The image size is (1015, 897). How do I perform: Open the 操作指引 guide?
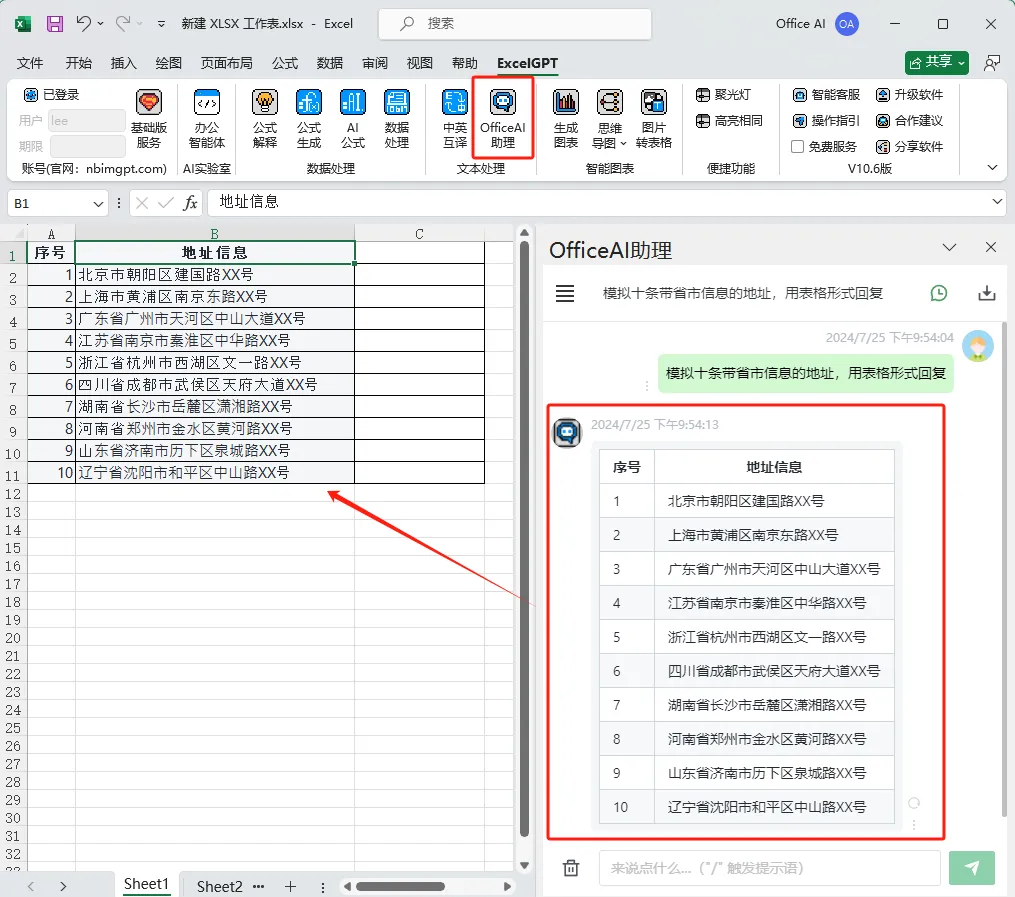827,121
